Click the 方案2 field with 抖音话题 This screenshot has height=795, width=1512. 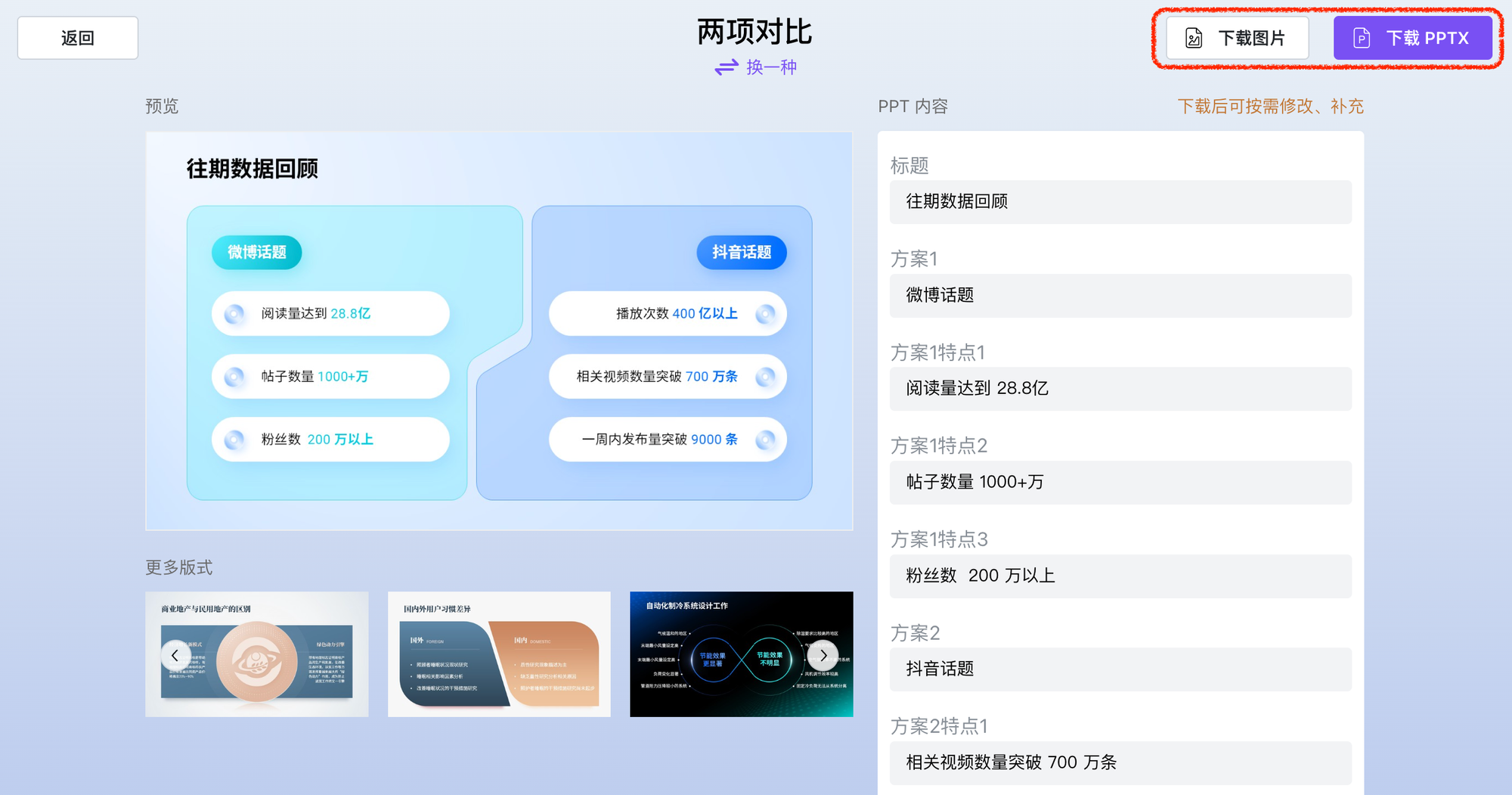click(1120, 669)
